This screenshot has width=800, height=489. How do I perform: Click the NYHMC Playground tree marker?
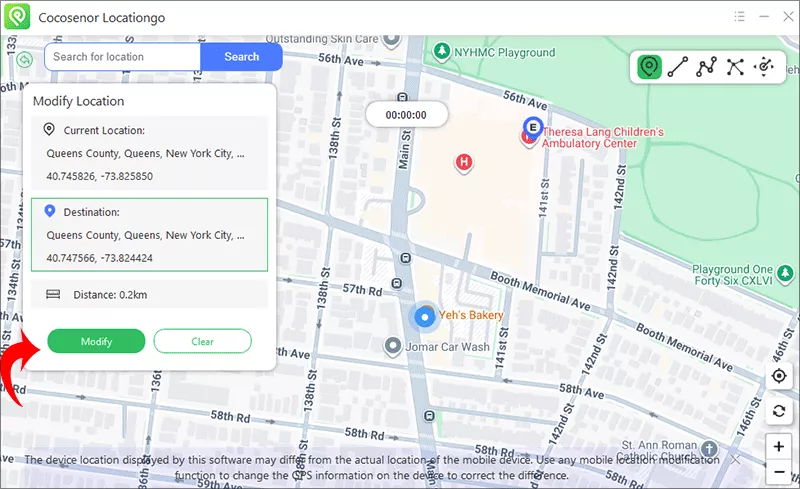(441, 51)
